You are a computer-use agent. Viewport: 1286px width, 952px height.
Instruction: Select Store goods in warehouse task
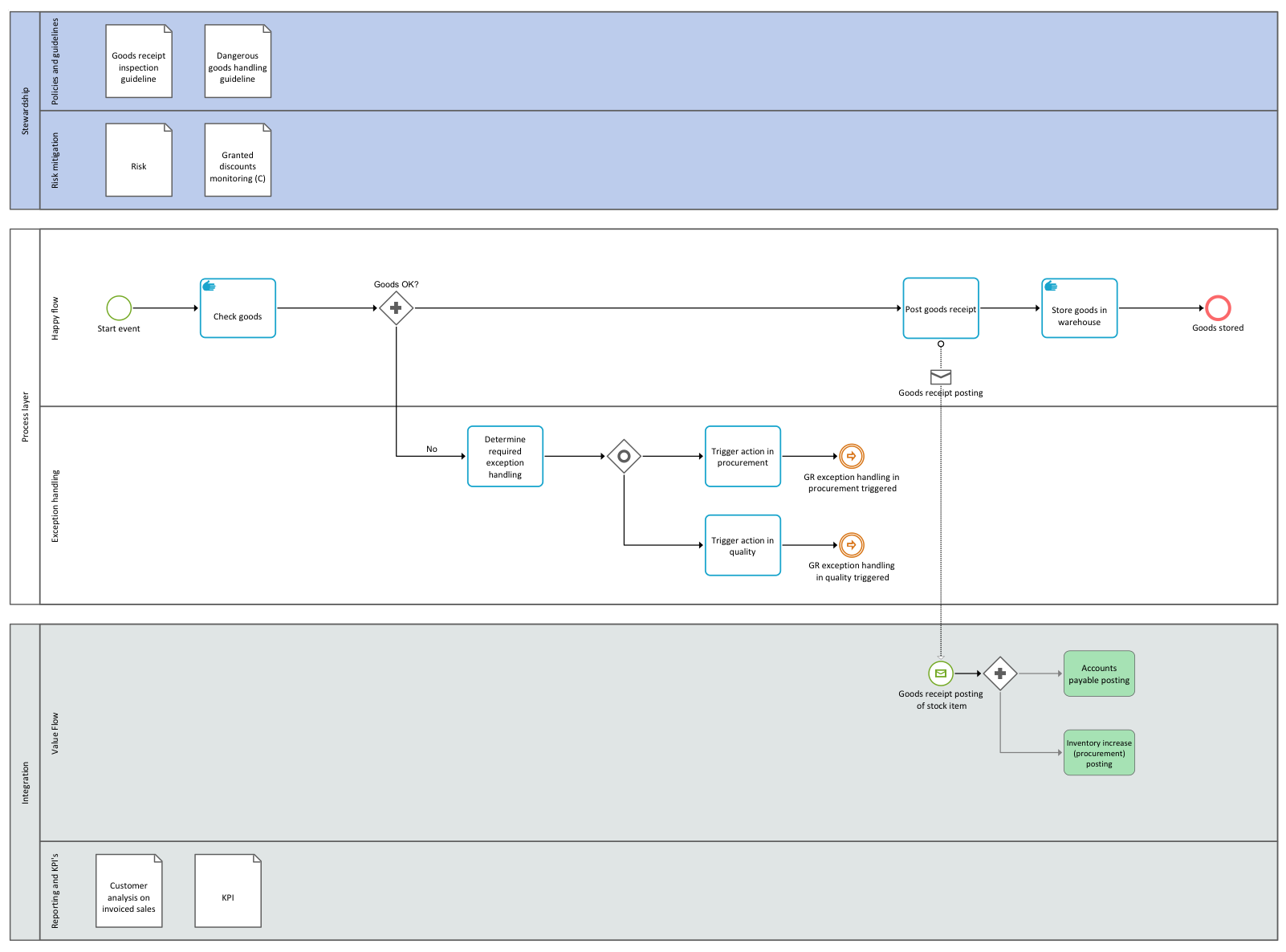tap(1080, 308)
